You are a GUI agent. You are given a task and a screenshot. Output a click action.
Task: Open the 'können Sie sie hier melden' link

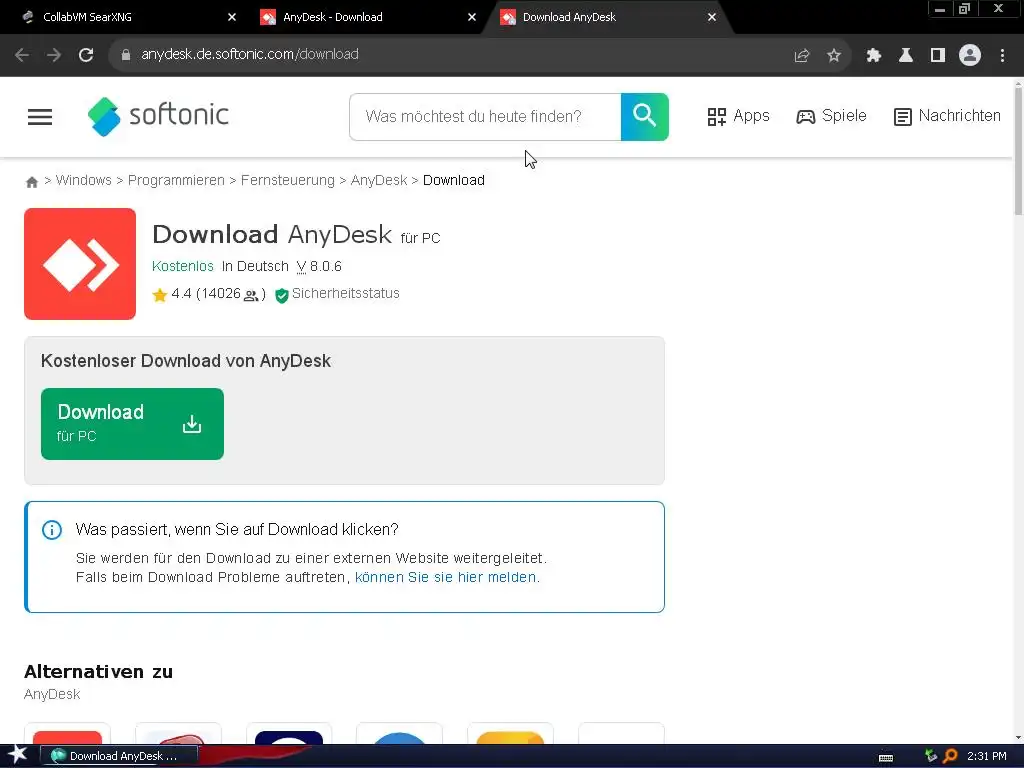(x=445, y=577)
